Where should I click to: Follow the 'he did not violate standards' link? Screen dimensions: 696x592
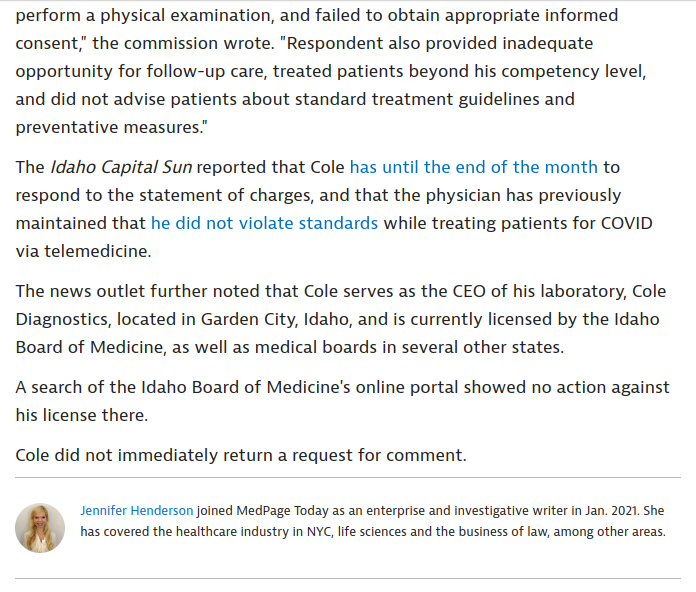(265, 223)
